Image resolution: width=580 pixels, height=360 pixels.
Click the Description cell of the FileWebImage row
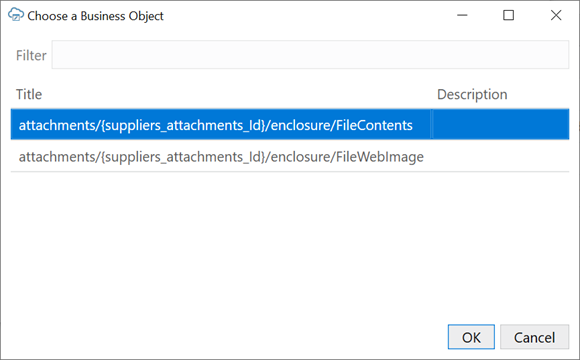(x=500, y=157)
